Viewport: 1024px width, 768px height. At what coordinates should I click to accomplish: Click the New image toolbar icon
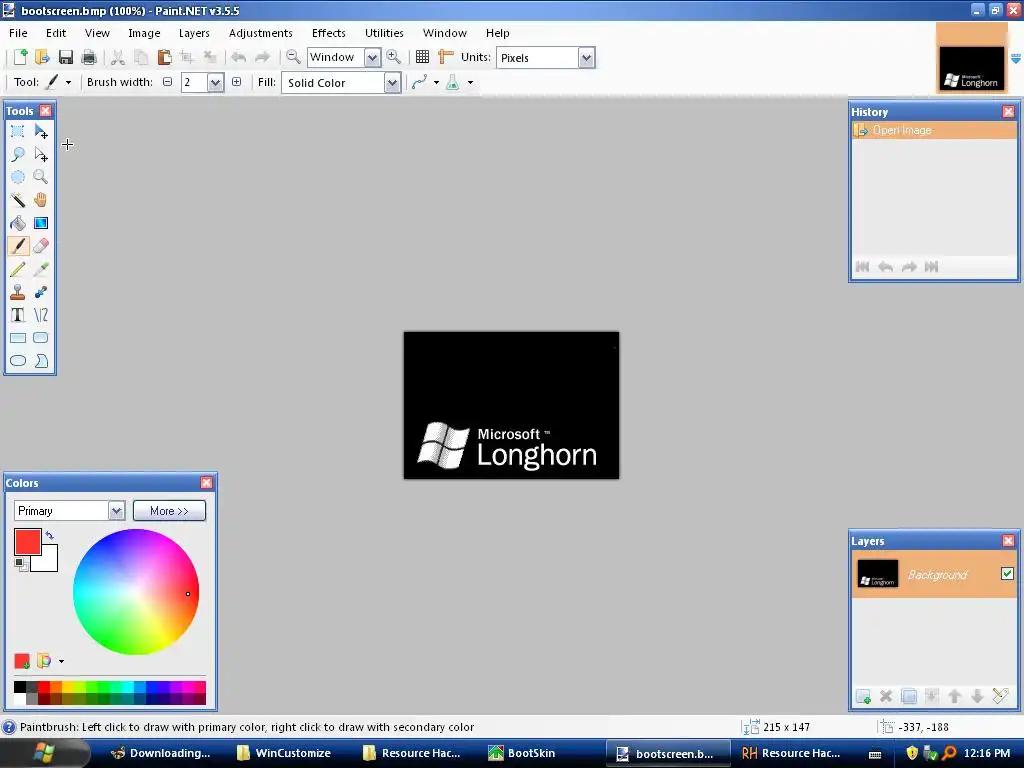20,57
